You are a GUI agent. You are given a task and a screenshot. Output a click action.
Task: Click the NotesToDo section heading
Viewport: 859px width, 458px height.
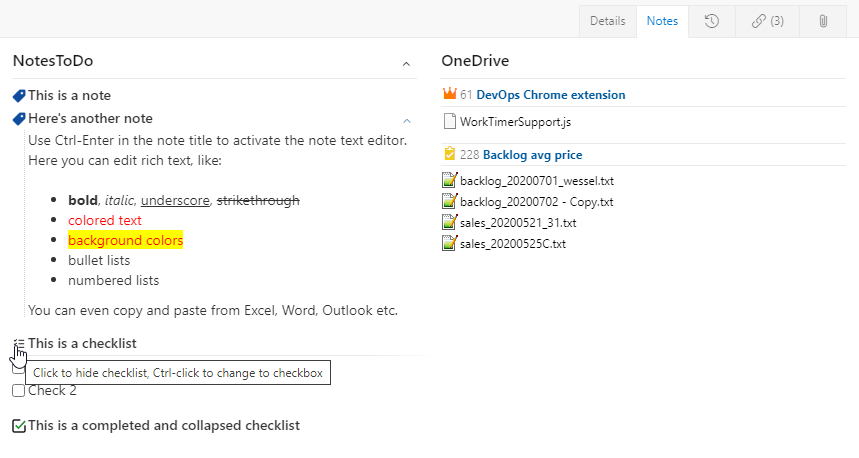[53, 61]
